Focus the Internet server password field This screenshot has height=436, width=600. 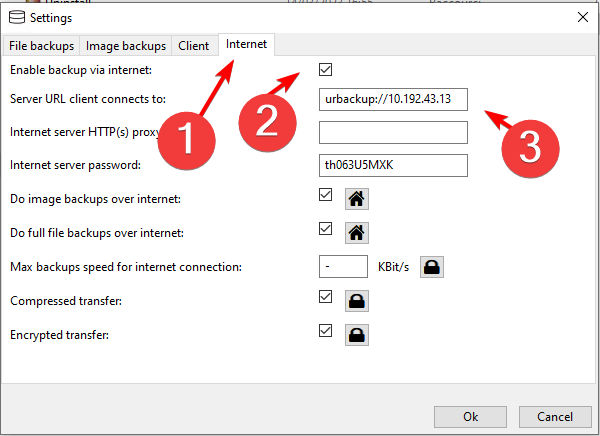[x=393, y=166]
